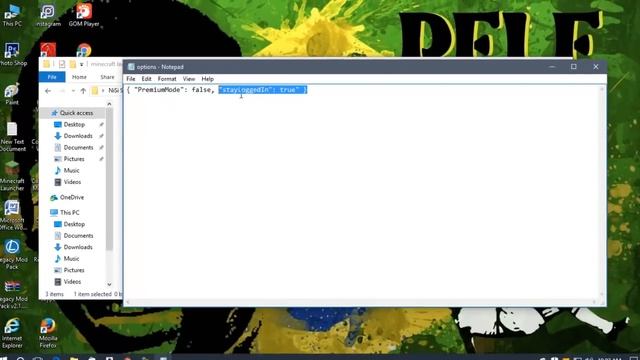Click the Notepad document icon in title bar
The width and height of the screenshot is (640, 360).
(131, 67)
